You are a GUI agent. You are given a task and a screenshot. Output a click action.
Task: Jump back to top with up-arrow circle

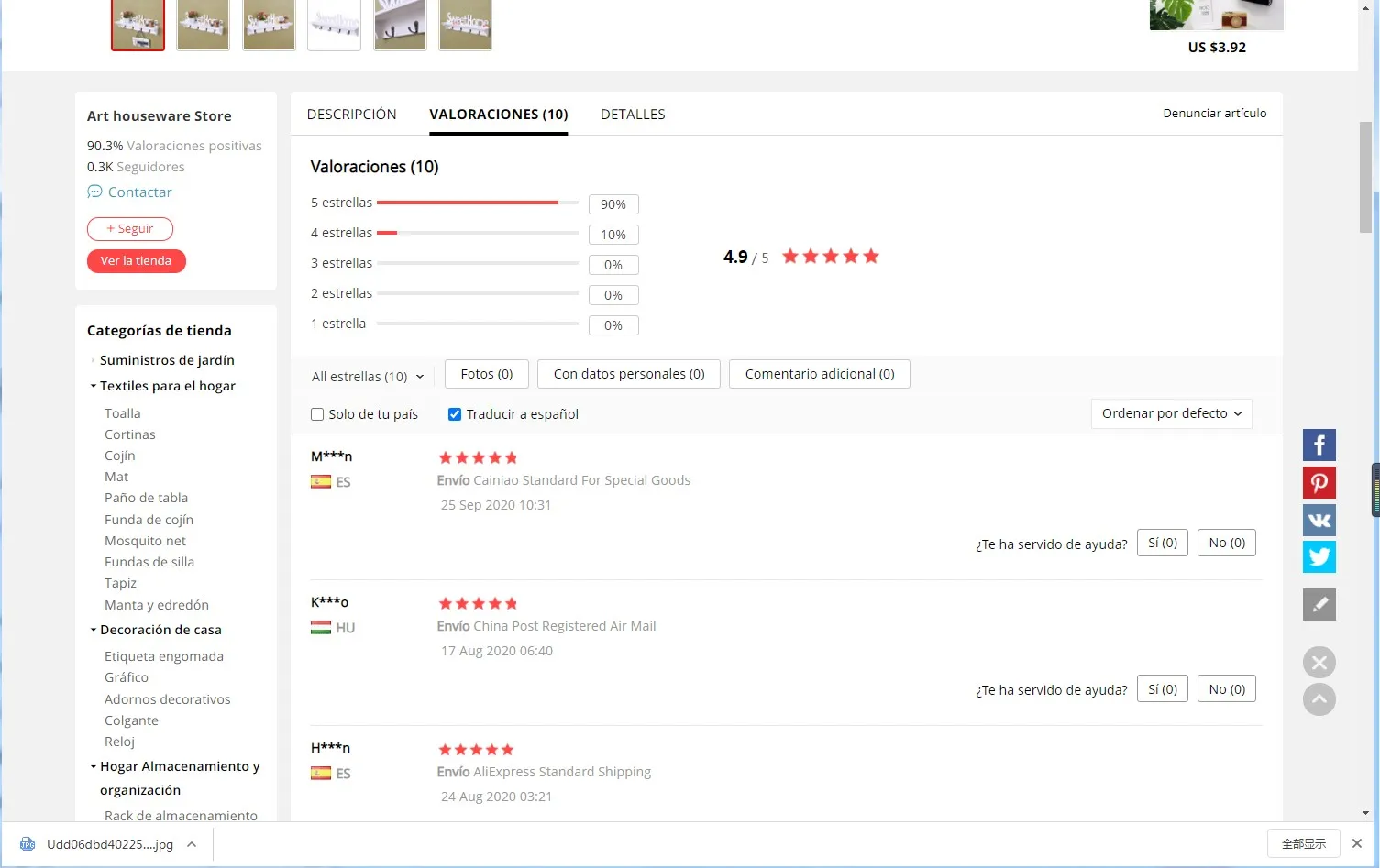(x=1319, y=699)
